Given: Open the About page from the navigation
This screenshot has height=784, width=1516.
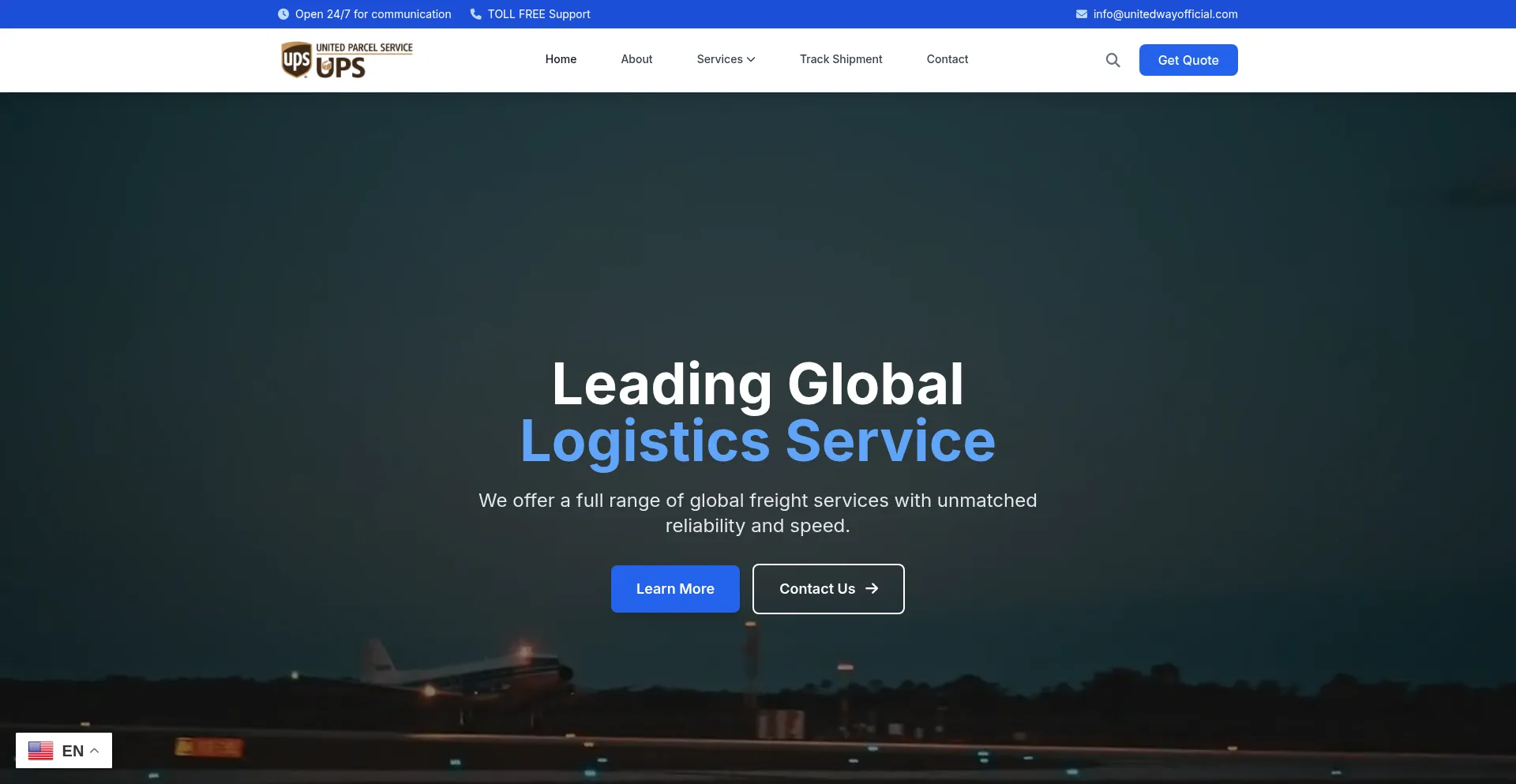Looking at the screenshot, I should [x=636, y=59].
